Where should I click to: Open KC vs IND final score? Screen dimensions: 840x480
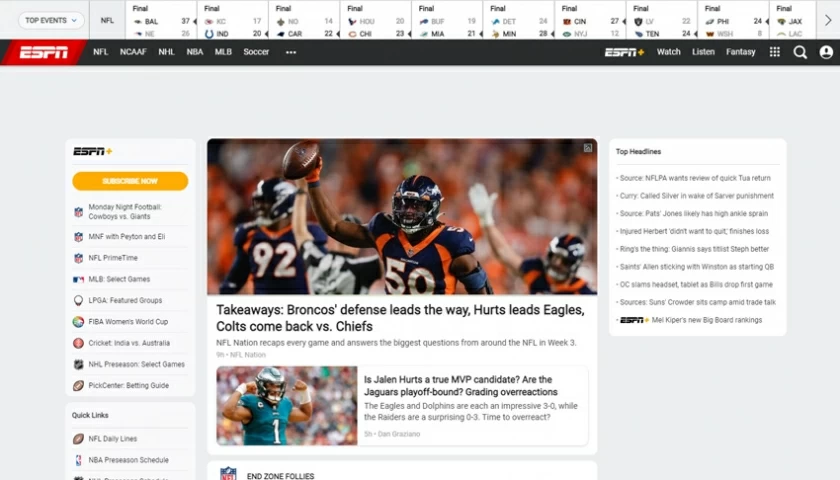click(x=232, y=21)
